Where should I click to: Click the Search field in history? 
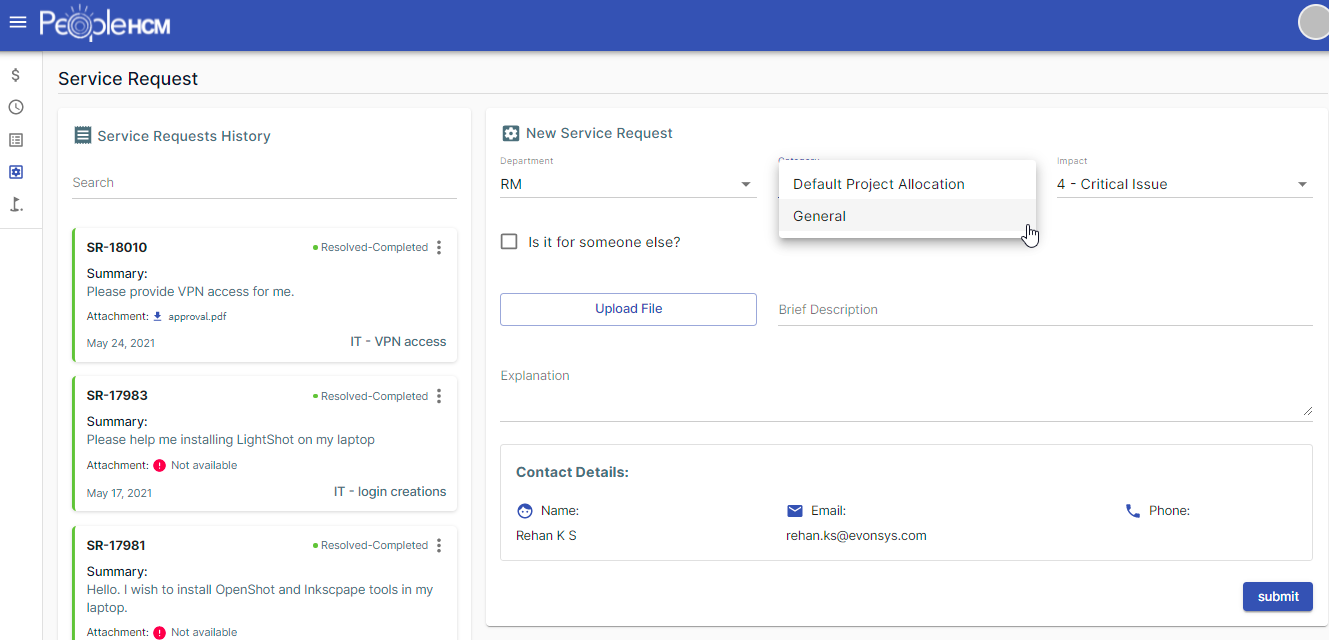(264, 183)
